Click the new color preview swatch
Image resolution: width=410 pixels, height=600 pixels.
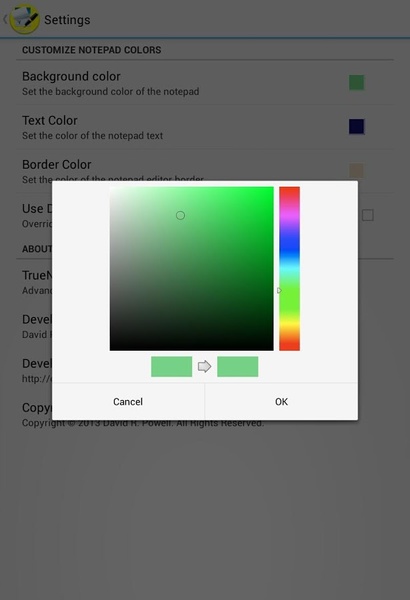click(x=238, y=367)
